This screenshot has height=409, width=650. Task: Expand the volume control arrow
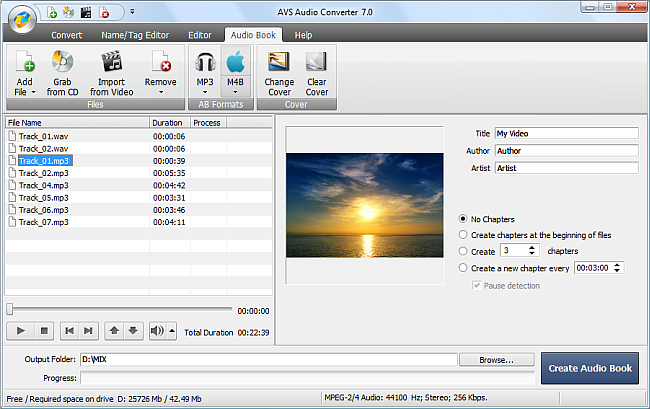pyautogui.click(x=172, y=331)
